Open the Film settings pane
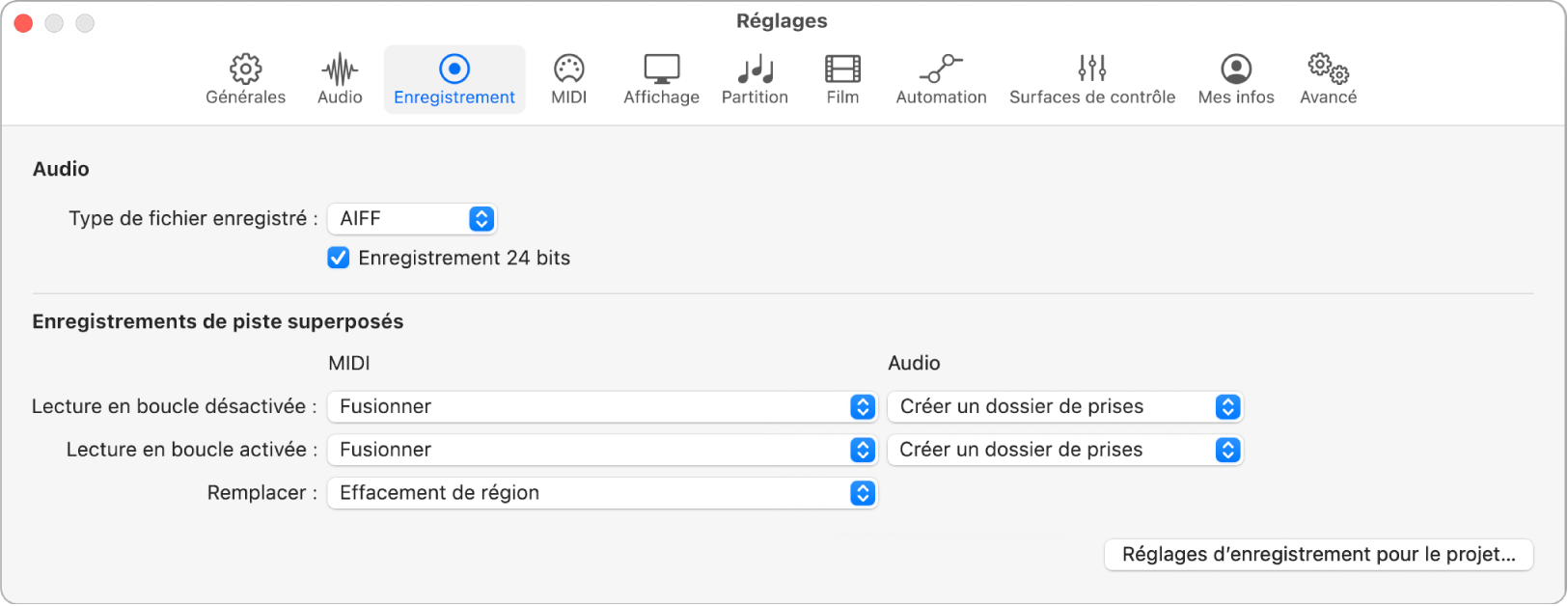 pos(842,79)
